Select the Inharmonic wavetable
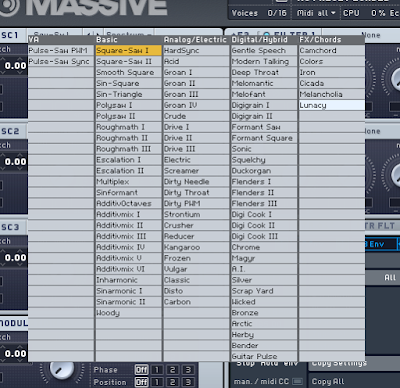400x388 pixels. click(x=128, y=280)
